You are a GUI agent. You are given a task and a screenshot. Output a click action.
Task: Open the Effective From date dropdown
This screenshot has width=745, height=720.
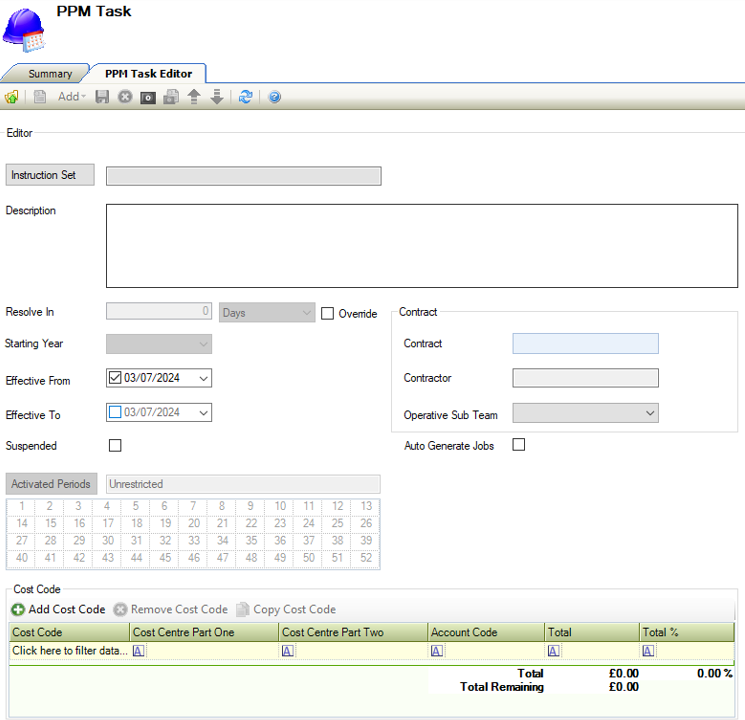[204, 378]
